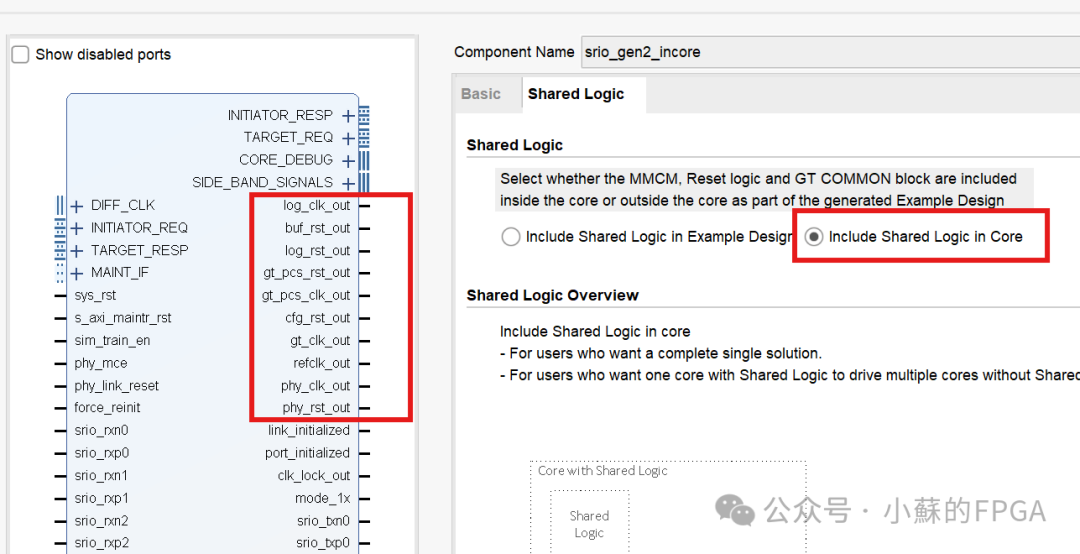Select Include Shared Logic in Core option

[814, 237]
